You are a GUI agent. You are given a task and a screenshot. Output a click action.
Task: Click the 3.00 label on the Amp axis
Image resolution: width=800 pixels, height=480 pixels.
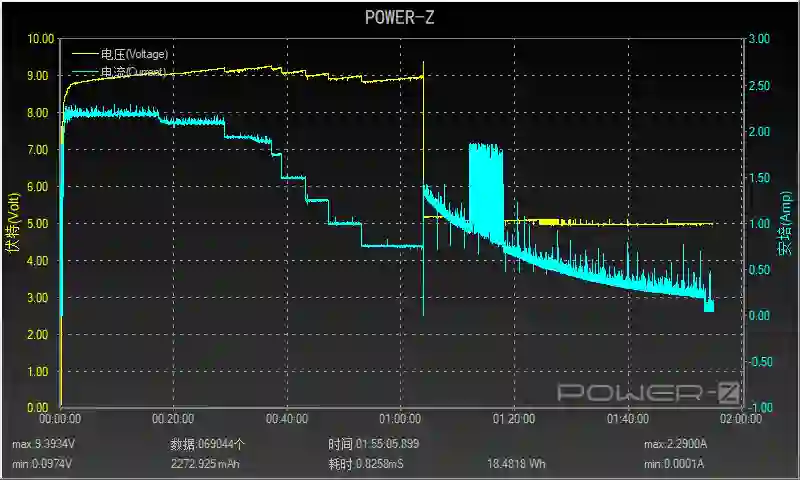pyautogui.click(x=759, y=39)
